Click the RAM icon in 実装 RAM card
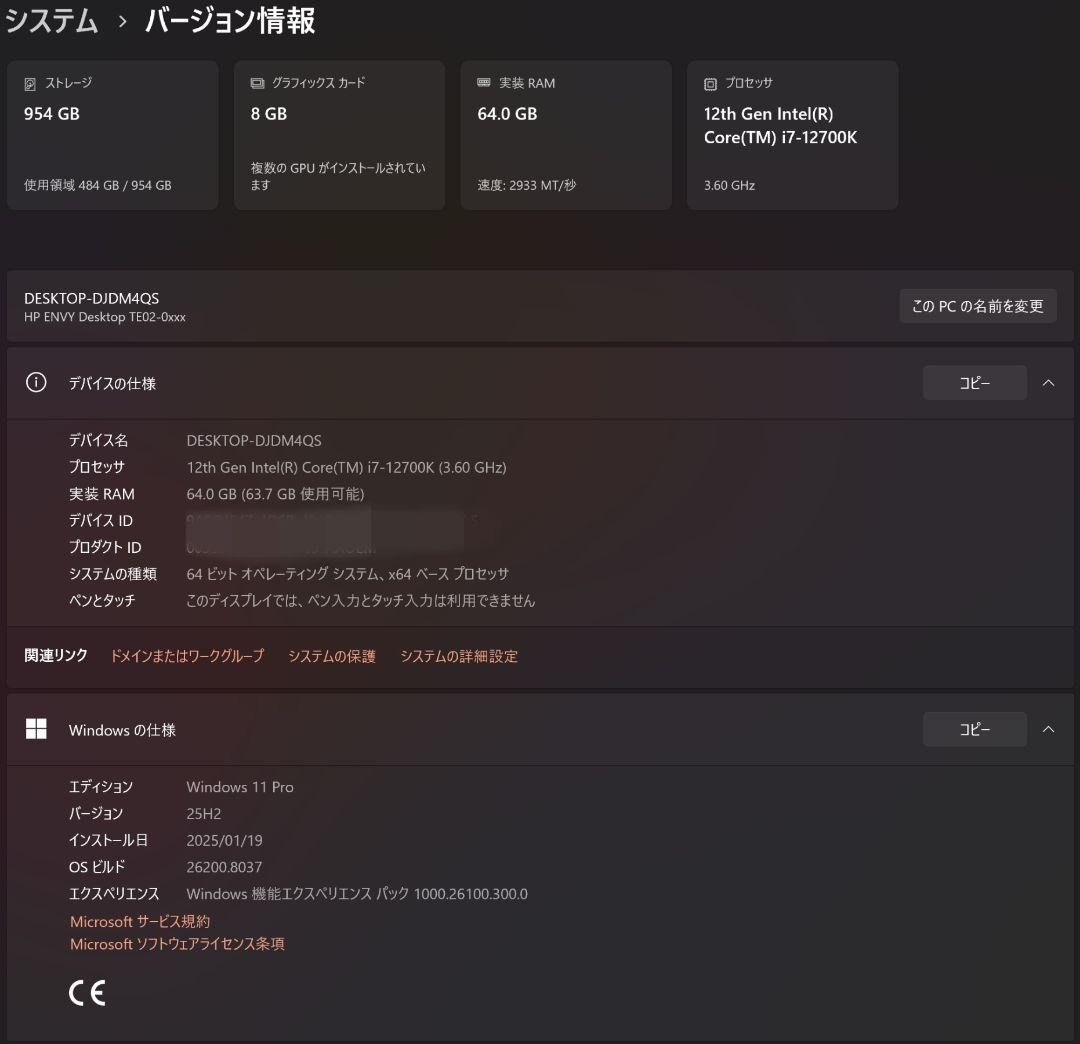 484,83
